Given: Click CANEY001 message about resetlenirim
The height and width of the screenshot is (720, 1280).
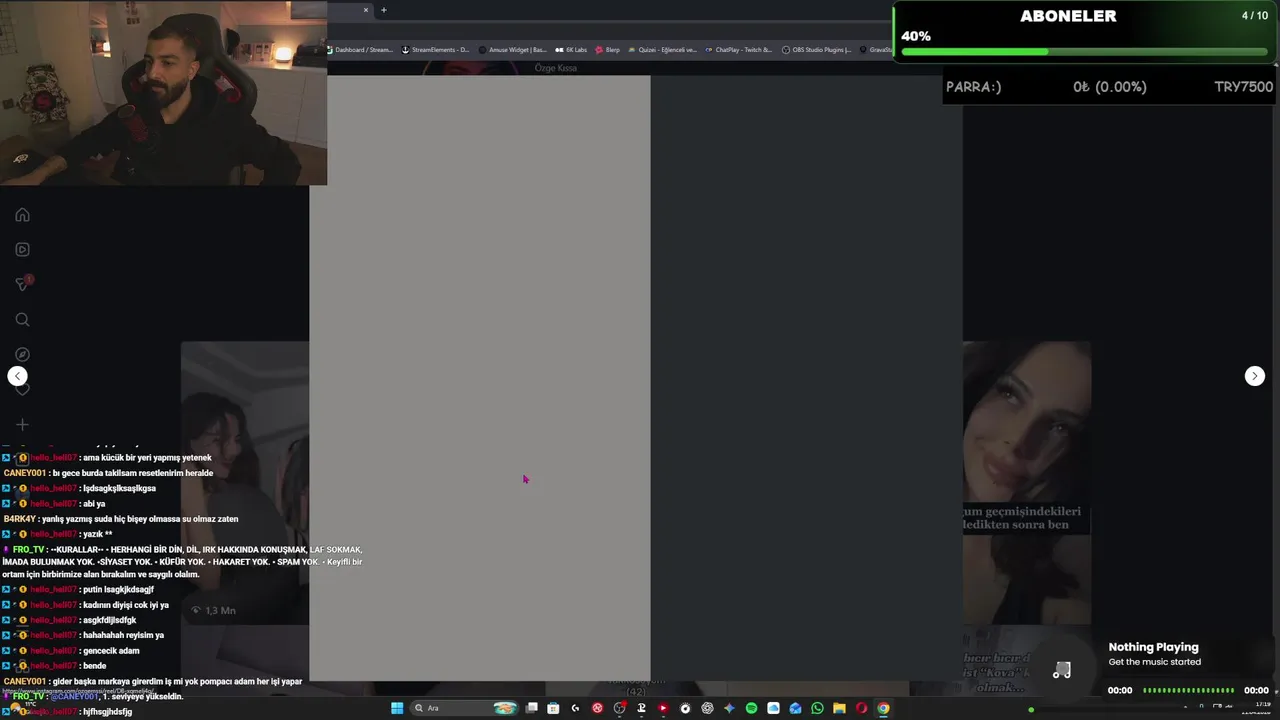Looking at the screenshot, I should (108, 473).
